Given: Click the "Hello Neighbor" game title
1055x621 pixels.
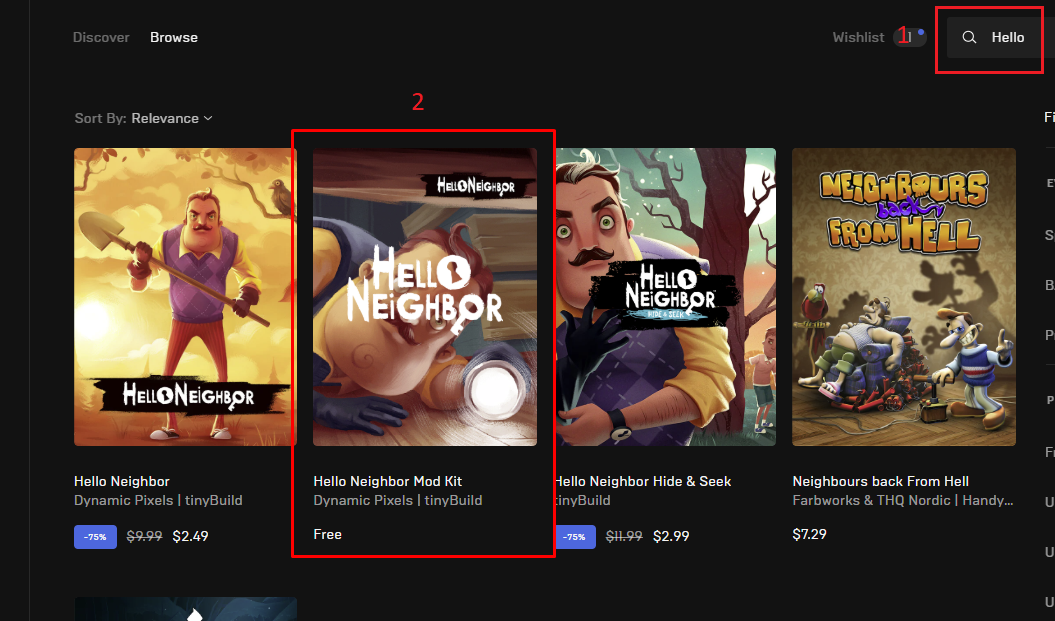Looking at the screenshot, I should click(x=122, y=481).
